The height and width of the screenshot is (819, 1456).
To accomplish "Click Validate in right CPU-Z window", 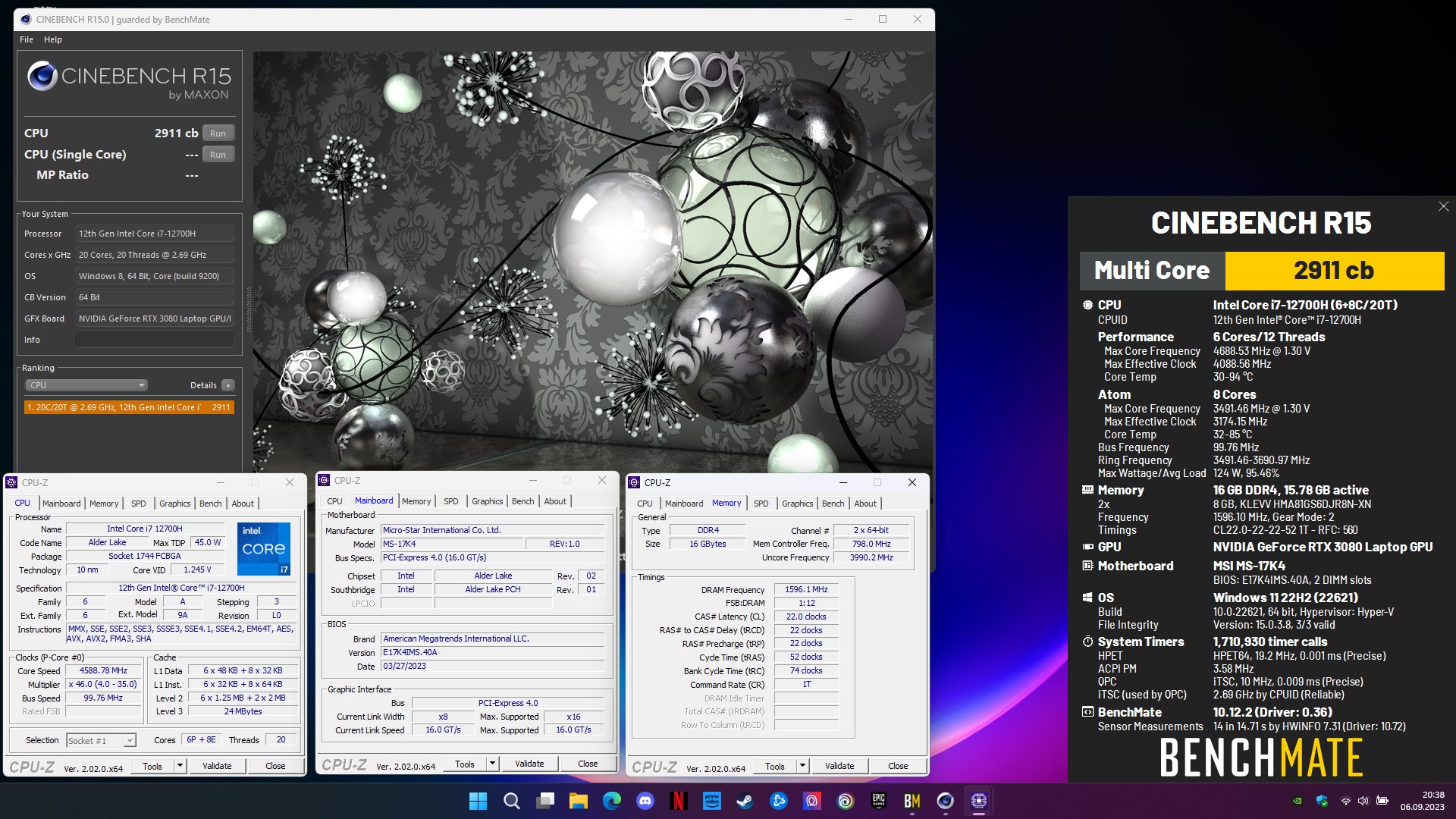I will point(839,767).
